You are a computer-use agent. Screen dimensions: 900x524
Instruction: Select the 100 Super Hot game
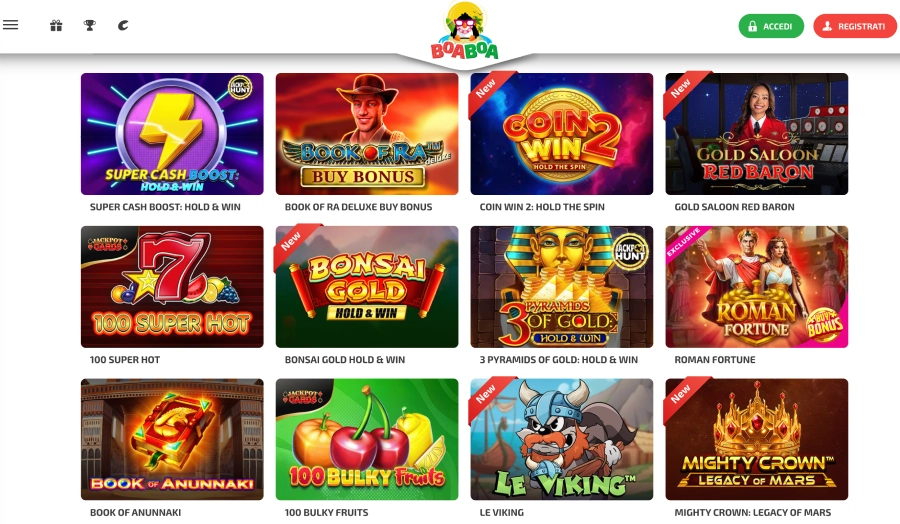point(172,286)
